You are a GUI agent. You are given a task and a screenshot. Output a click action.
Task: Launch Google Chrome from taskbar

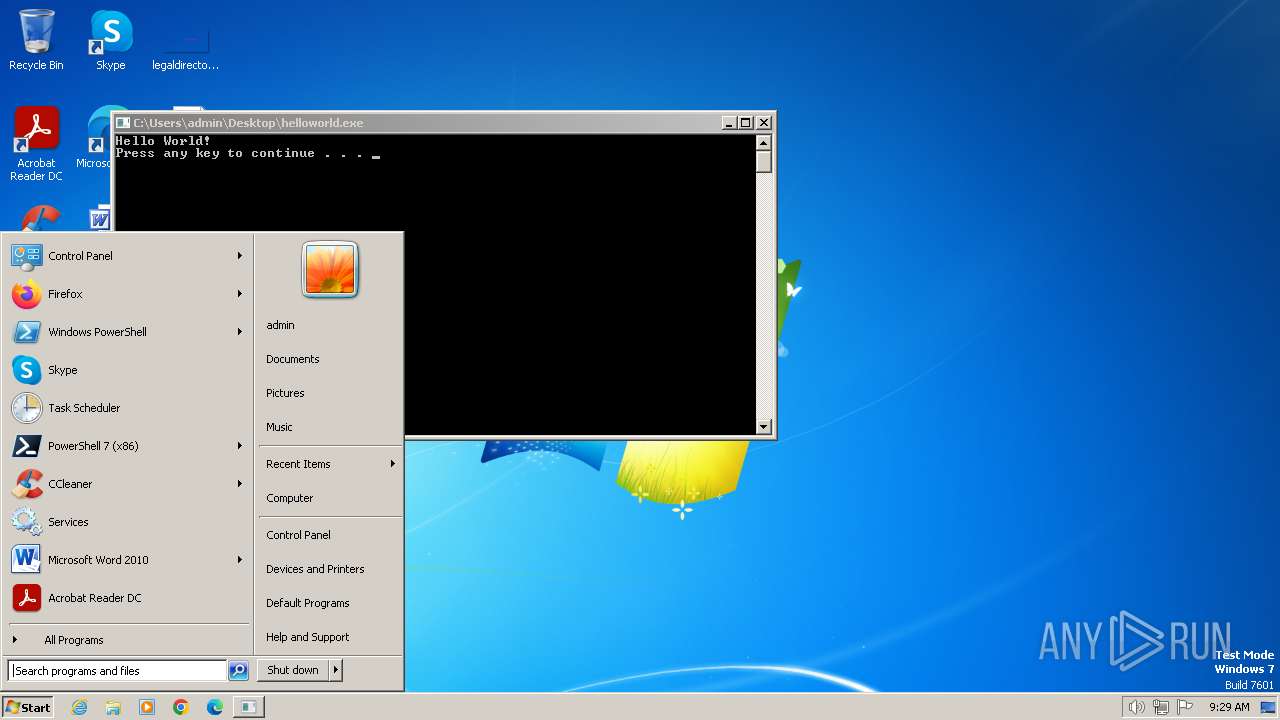tap(181, 707)
